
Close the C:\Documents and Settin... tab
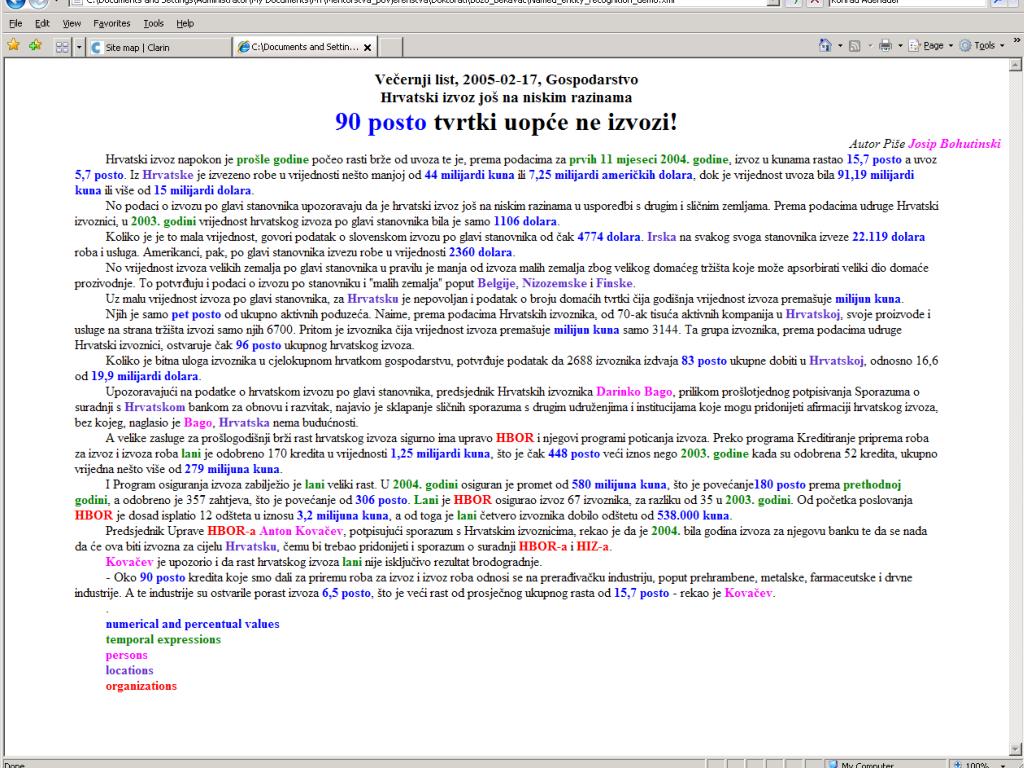point(368,47)
